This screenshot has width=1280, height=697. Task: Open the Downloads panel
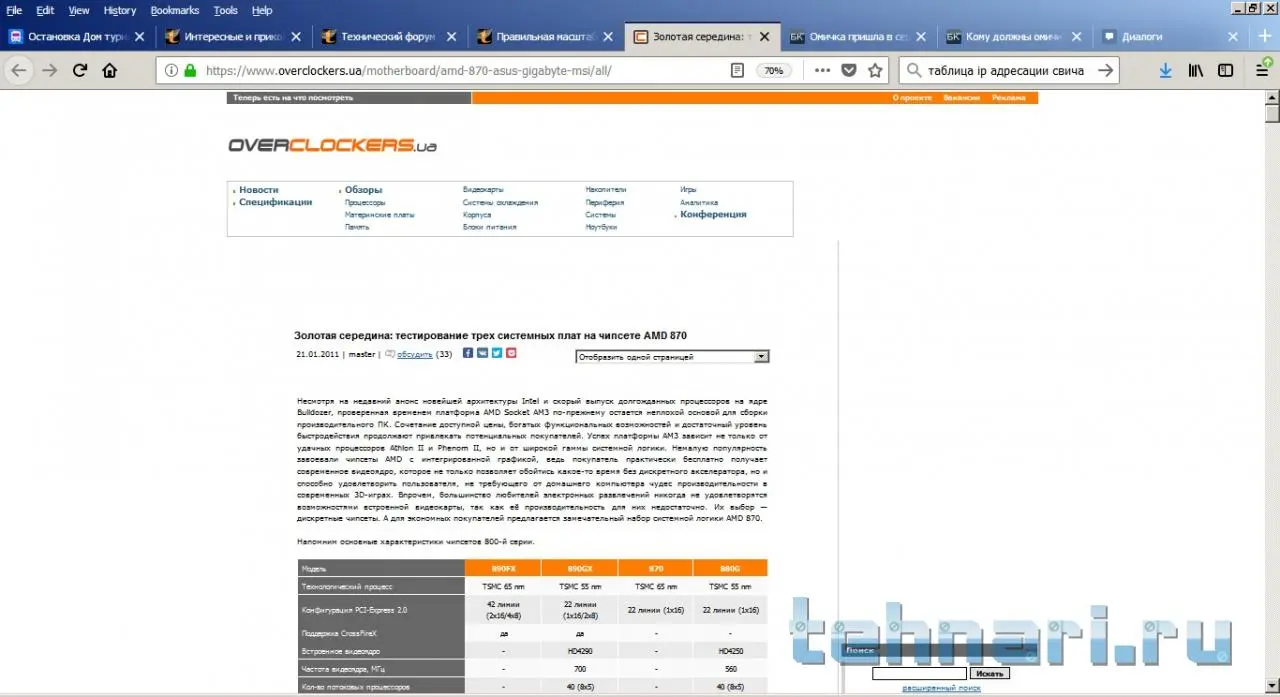[x=1166, y=71]
